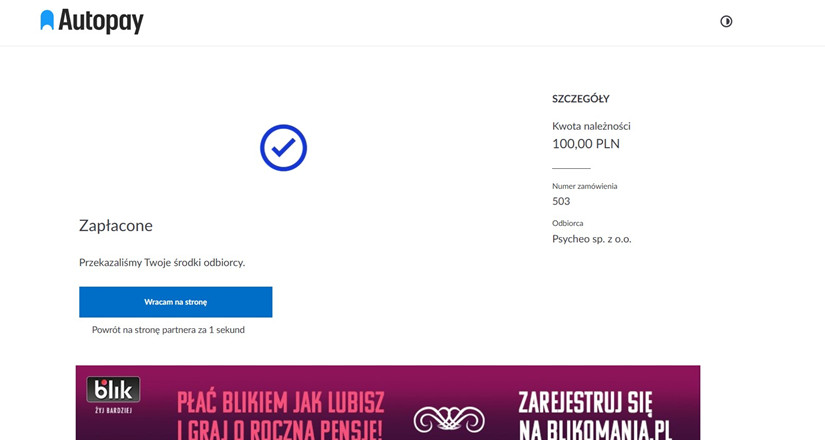Click the 'Przekazaliśmy Twoje środki odbiorcy' message
The width and height of the screenshot is (825, 440).
[x=162, y=262]
